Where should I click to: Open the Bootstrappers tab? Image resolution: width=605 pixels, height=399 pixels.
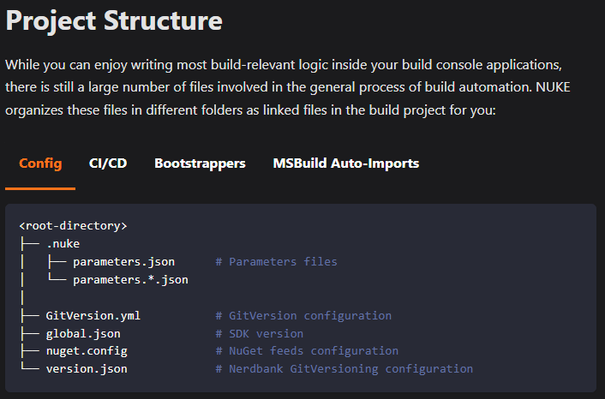pyautogui.click(x=200, y=164)
